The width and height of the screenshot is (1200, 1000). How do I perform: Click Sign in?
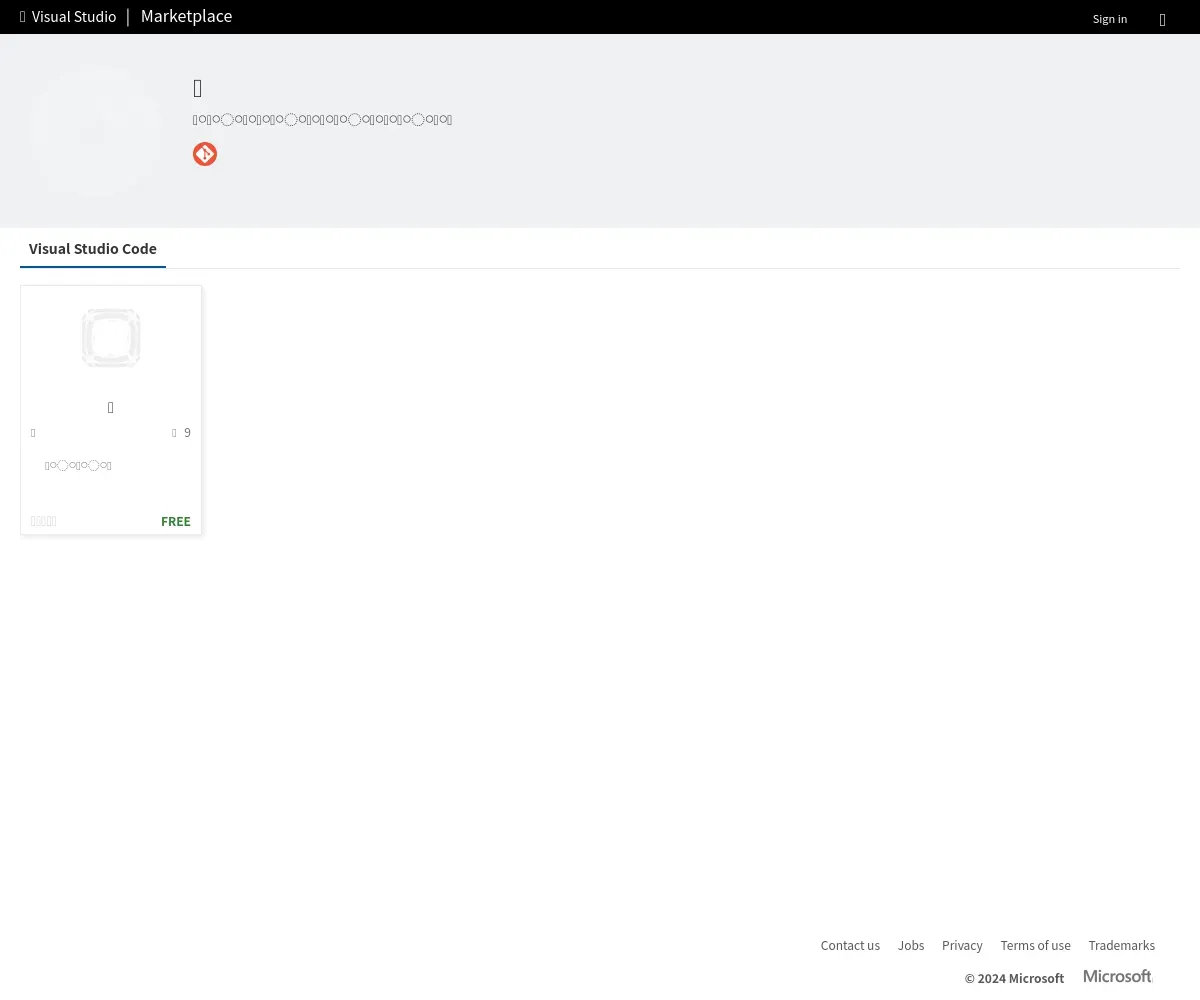pyautogui.click(x=1109, y=19)
